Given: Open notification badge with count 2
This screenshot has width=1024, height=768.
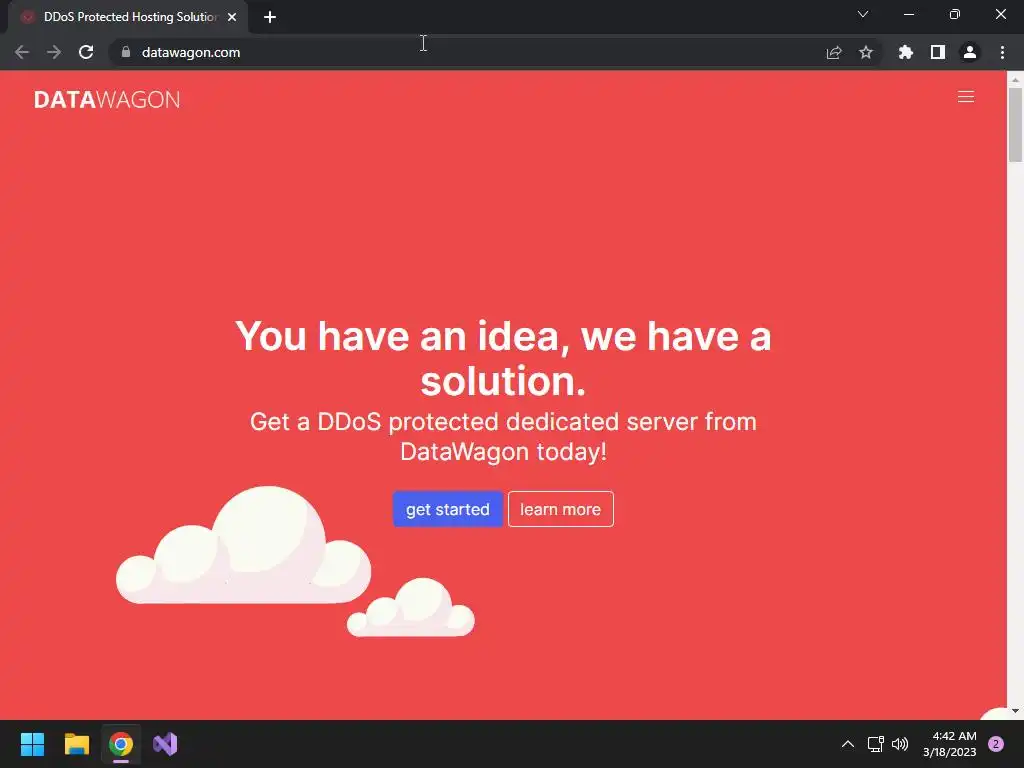Looking at the screenshot, I should click(x=996, y=744).
